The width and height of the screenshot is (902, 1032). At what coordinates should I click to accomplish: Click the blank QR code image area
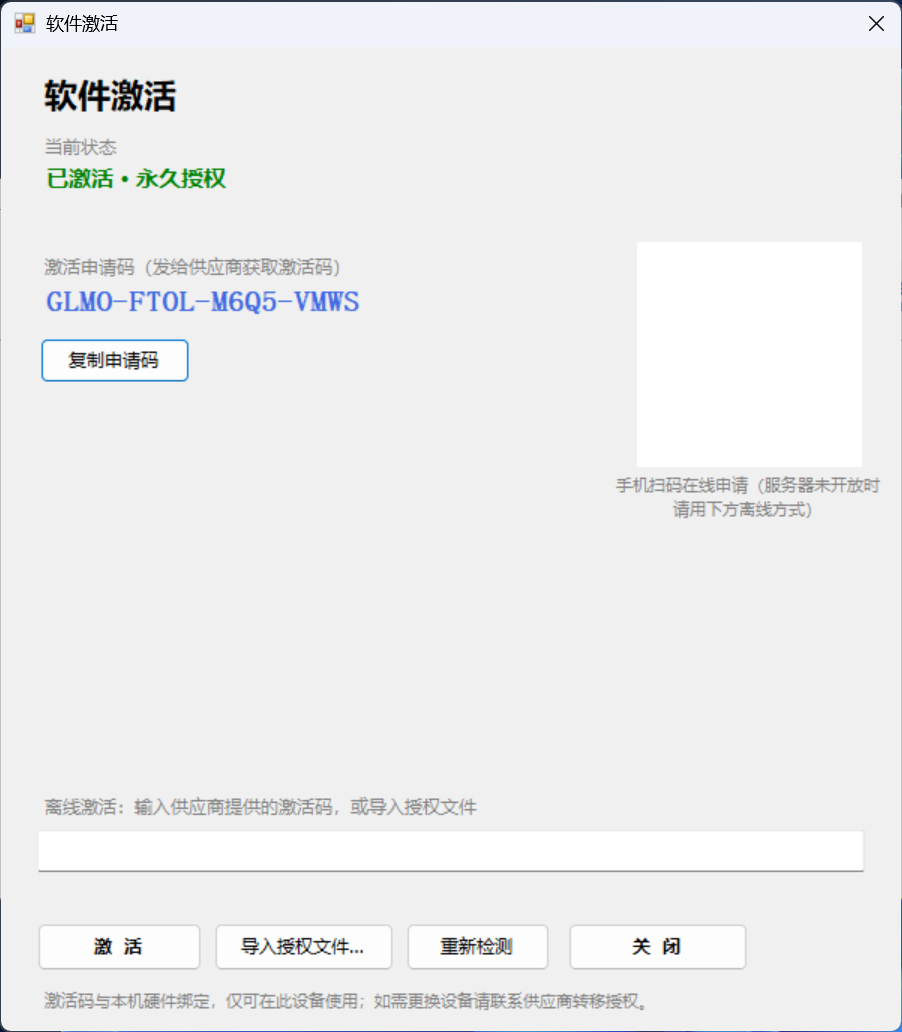pos(749,354)
